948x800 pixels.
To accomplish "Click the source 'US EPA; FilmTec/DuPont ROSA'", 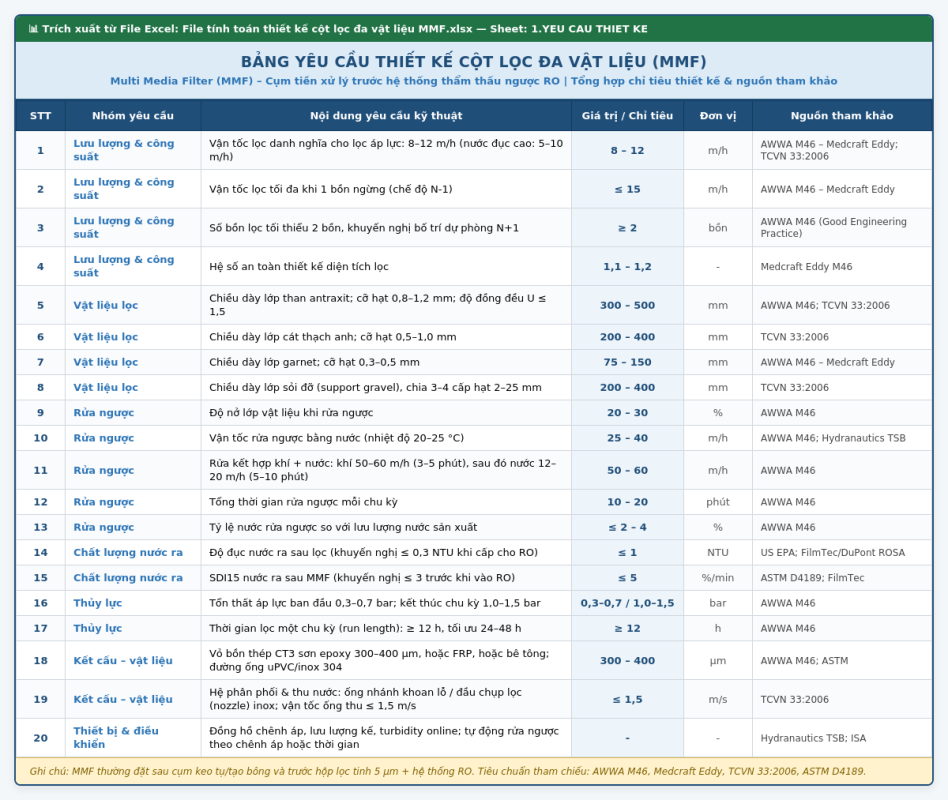I will tap(833, 553).
